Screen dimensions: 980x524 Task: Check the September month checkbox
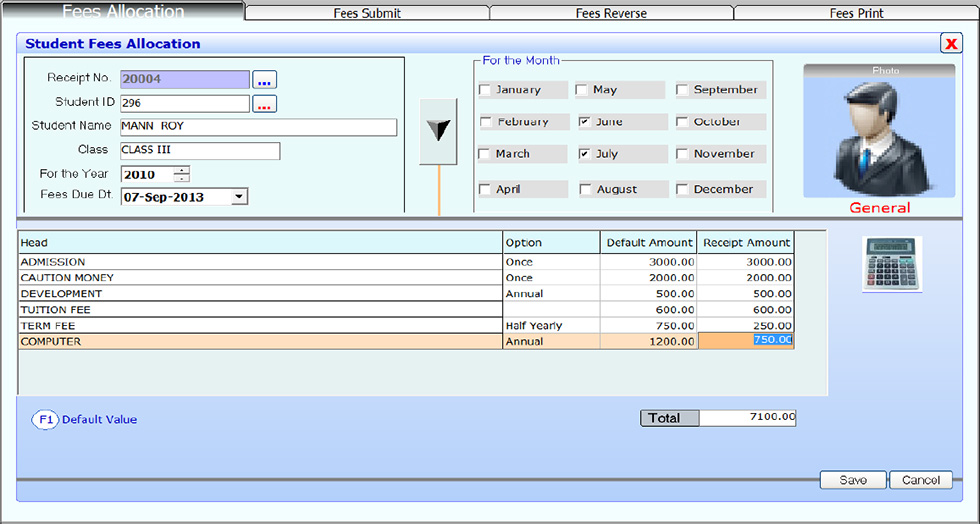tap(682, 90)
